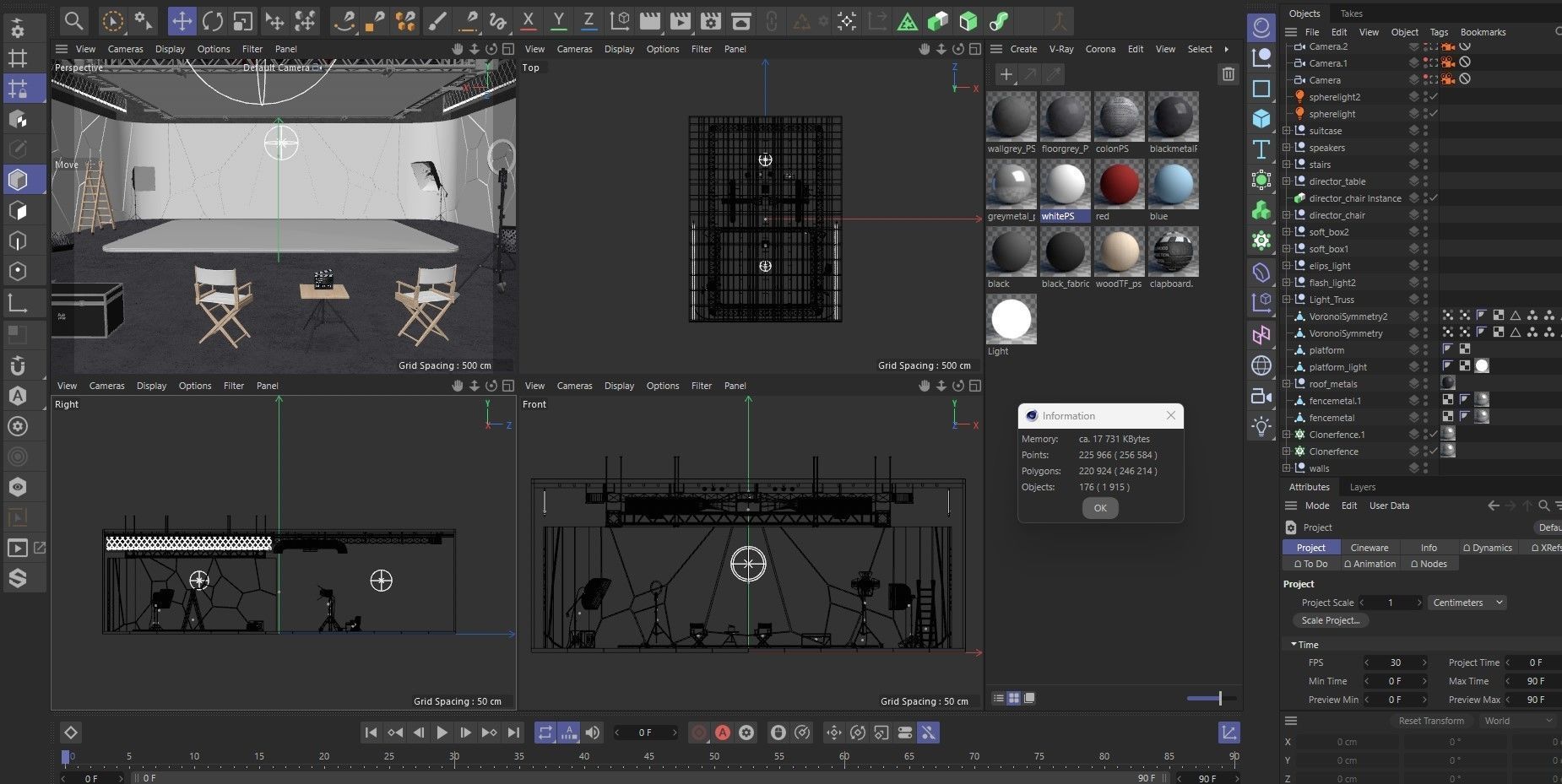This screenshot has height=784, width=1562.
Task: Toggle Y axis lock
Action: point(558,20)
